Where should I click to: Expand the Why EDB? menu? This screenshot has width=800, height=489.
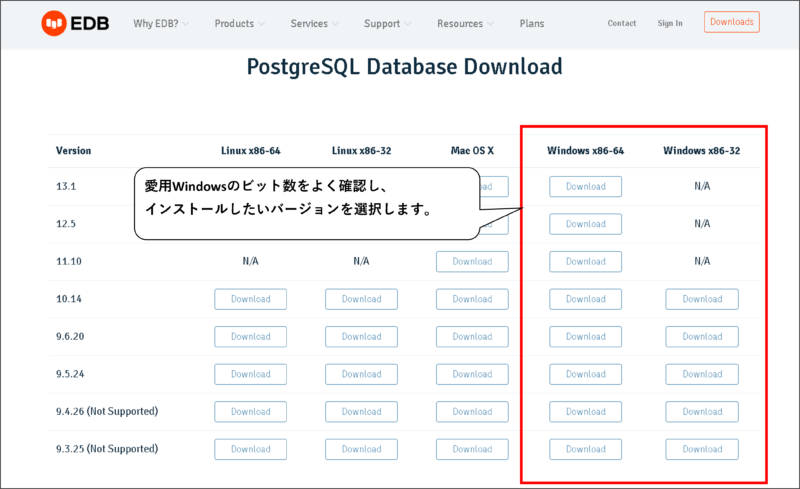pos(161,23)
